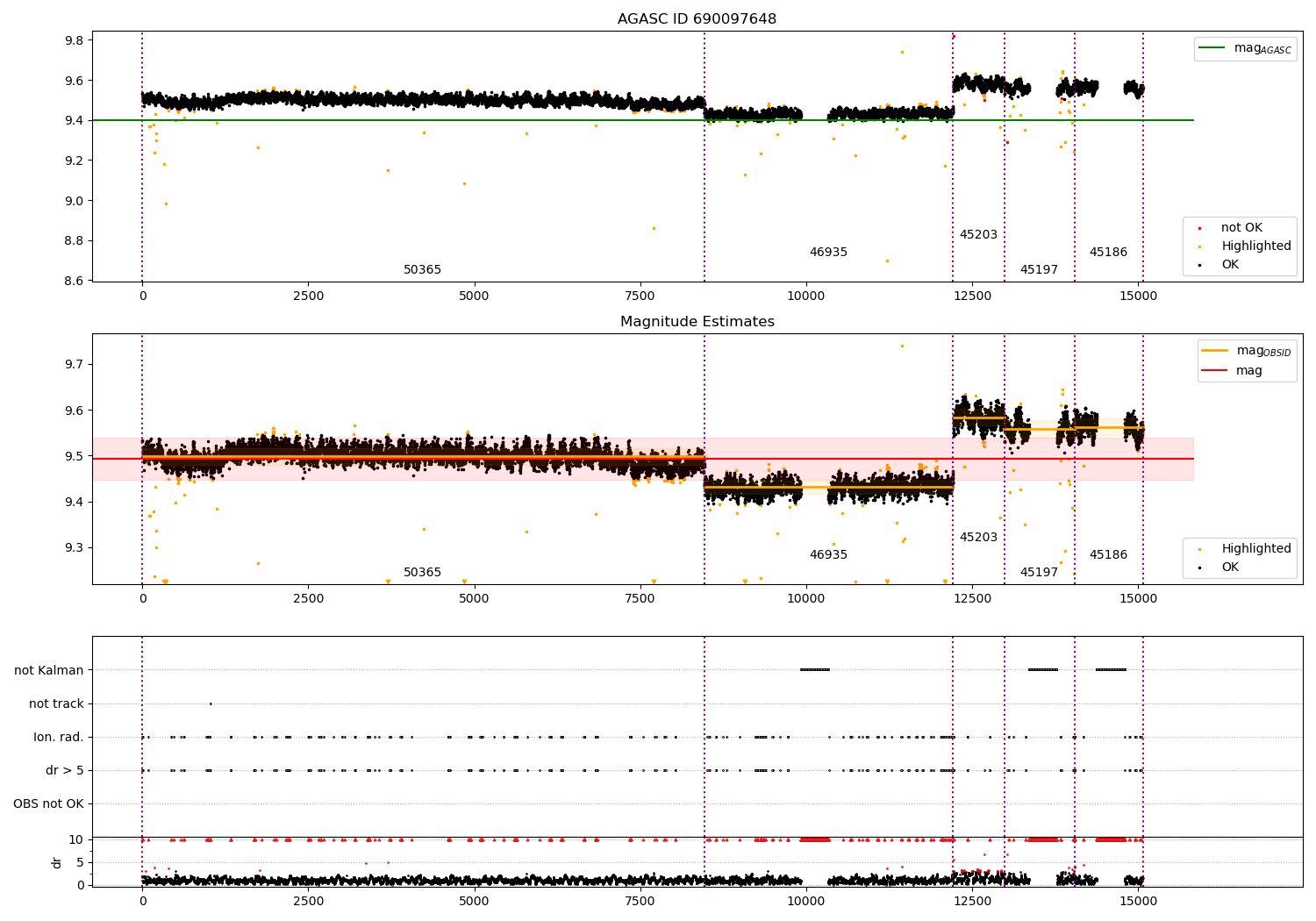Click the 10 tick on the dr axis
This screenshot has width=1316, height=921.
76,839
